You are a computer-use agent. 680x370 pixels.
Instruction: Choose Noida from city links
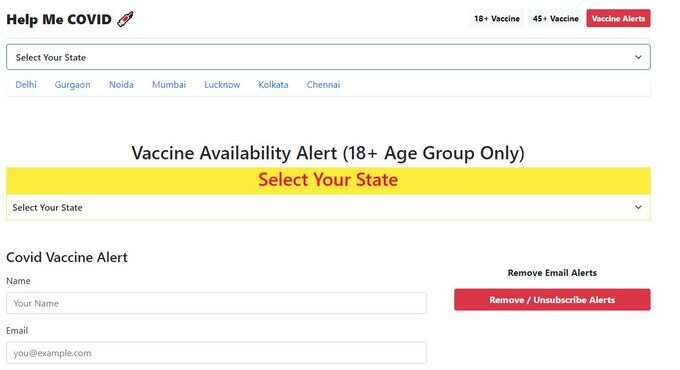121,85
